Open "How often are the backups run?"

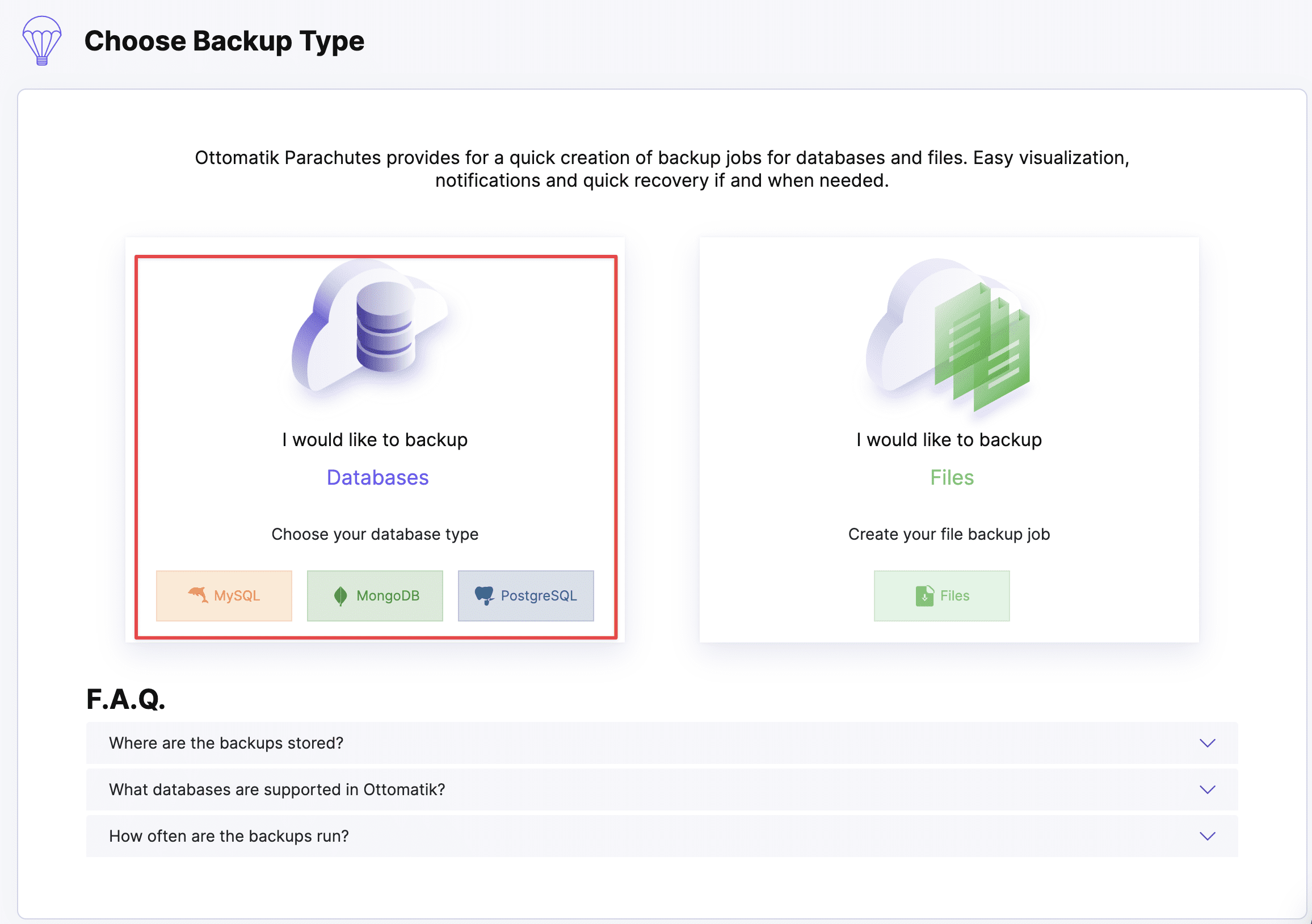(229, 836)
